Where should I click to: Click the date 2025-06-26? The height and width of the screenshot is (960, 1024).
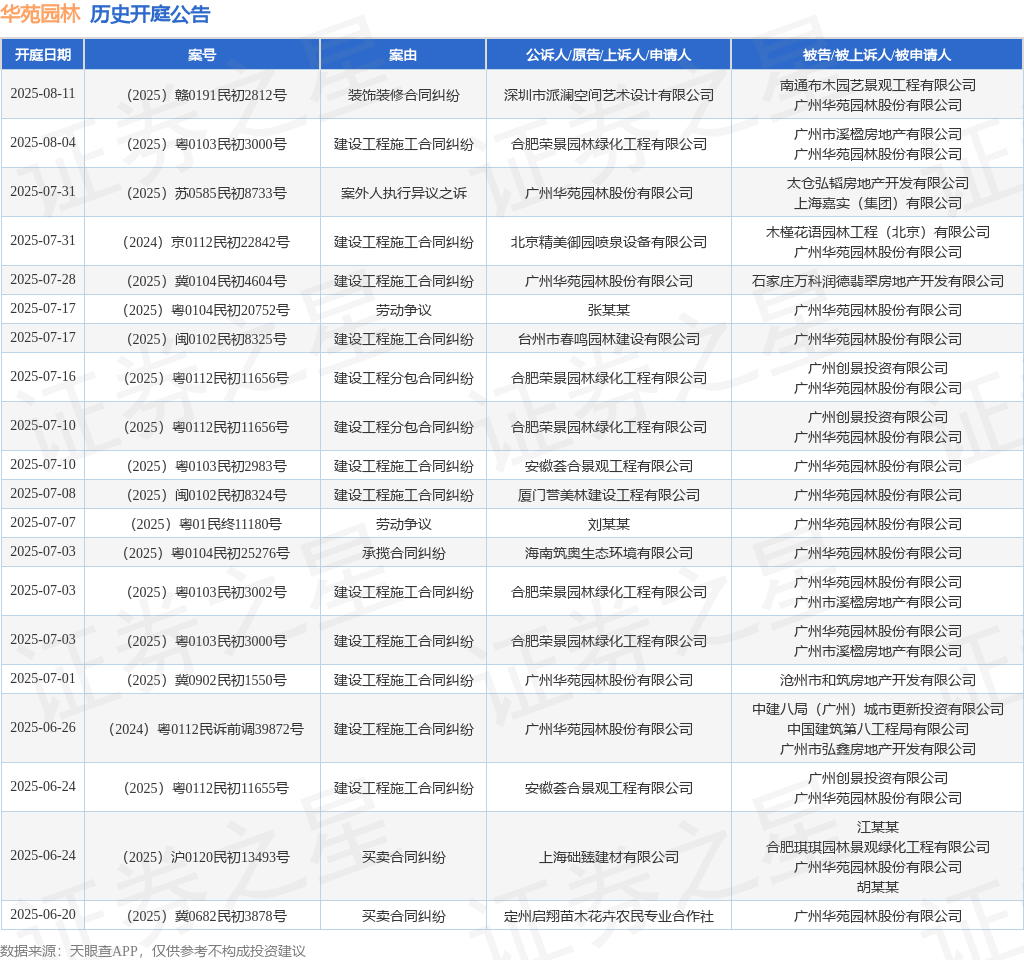click(43, 728)
